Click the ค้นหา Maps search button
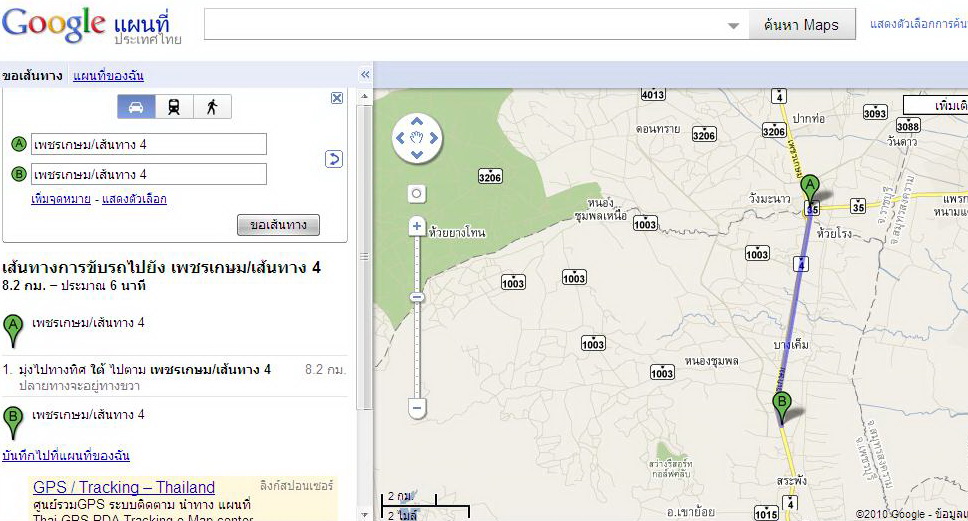The height and width of the screenshot is (521, 968). 802,25
